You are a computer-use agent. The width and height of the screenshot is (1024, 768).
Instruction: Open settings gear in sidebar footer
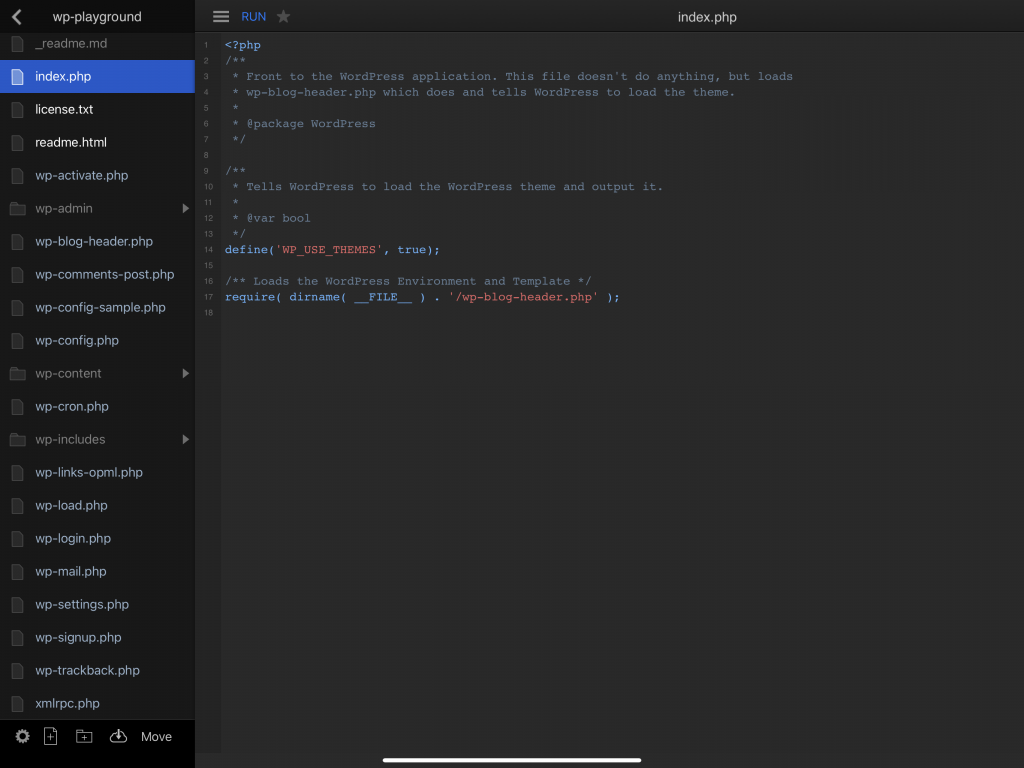coord(22,736)
